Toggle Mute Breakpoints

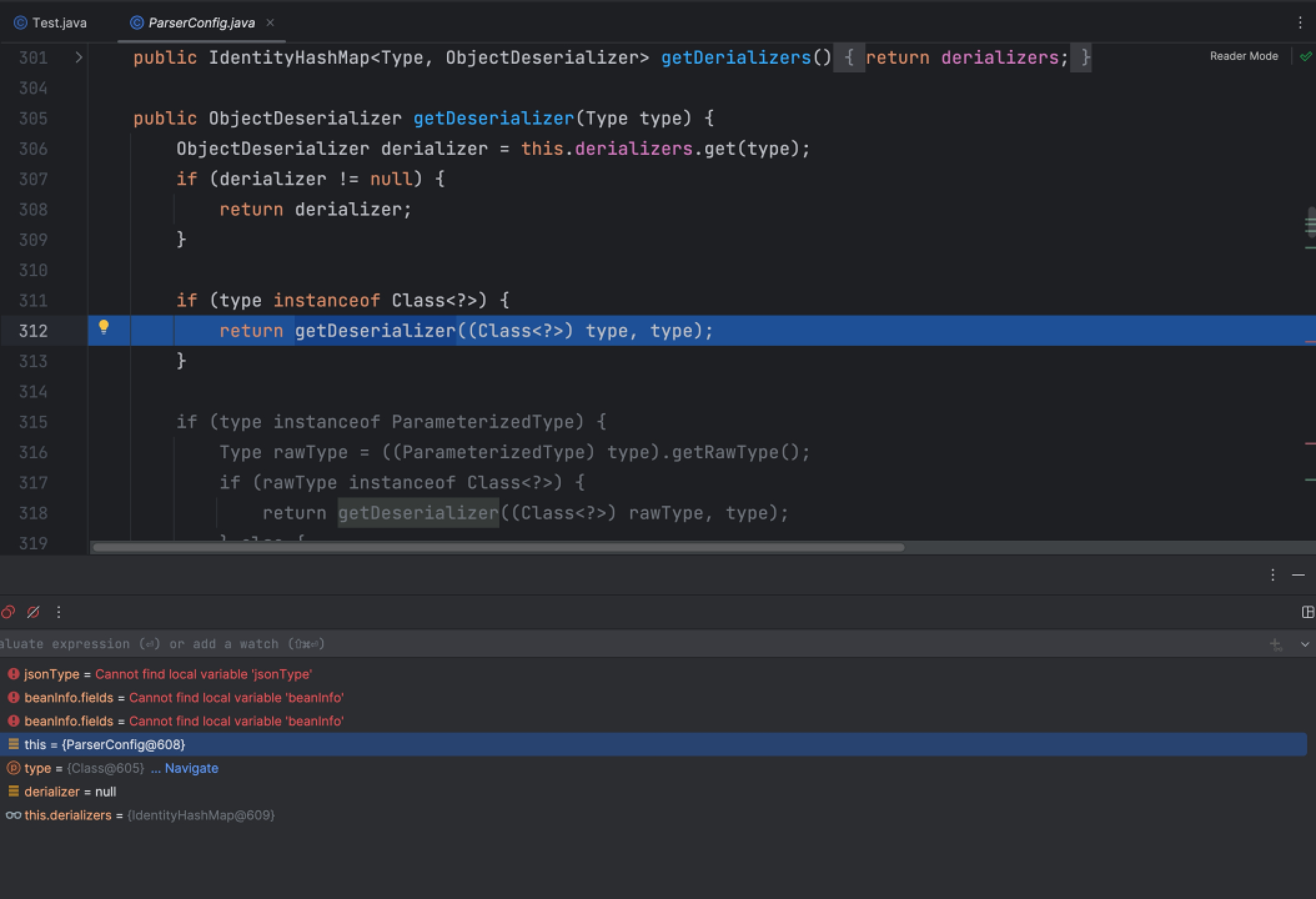coord(33,612)
